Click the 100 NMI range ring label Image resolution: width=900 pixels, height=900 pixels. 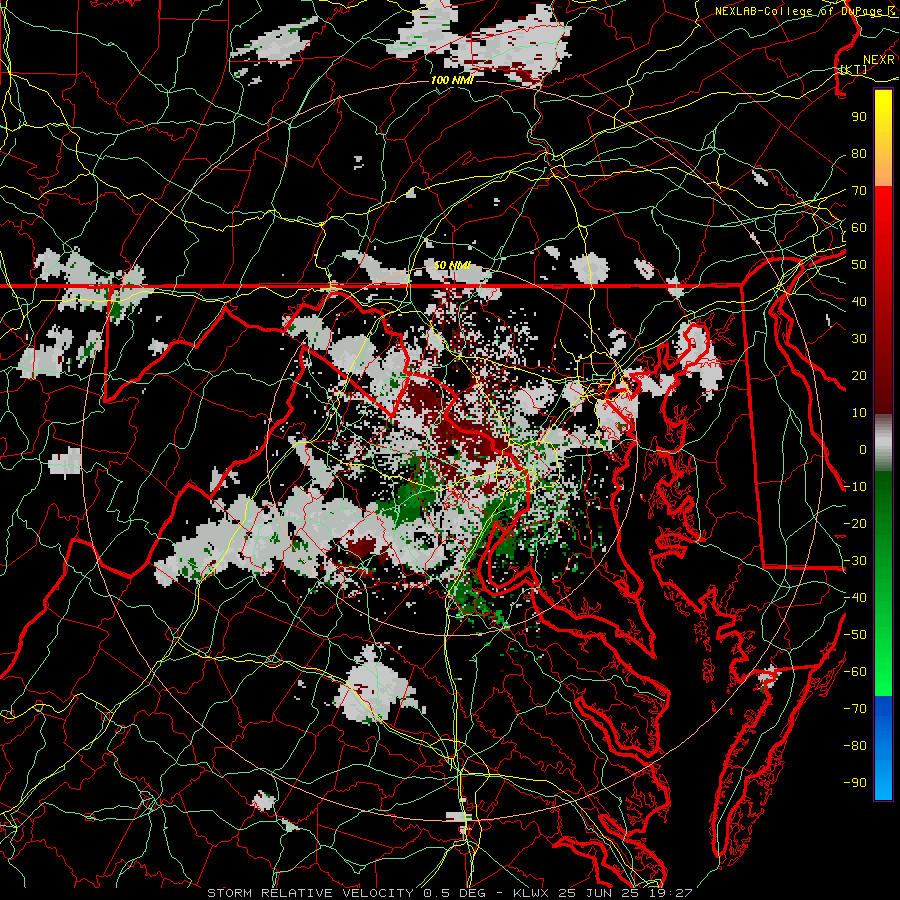click(x=452, y=80)
